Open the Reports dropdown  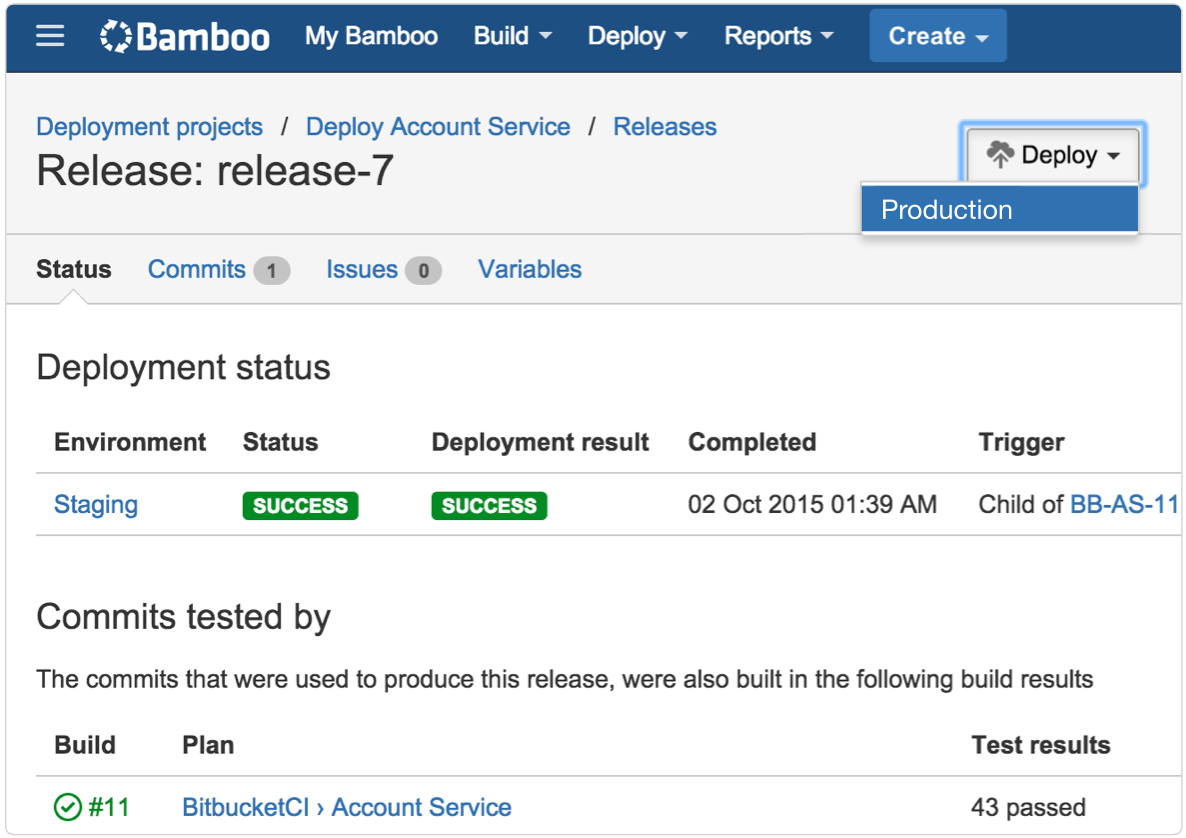778,37
